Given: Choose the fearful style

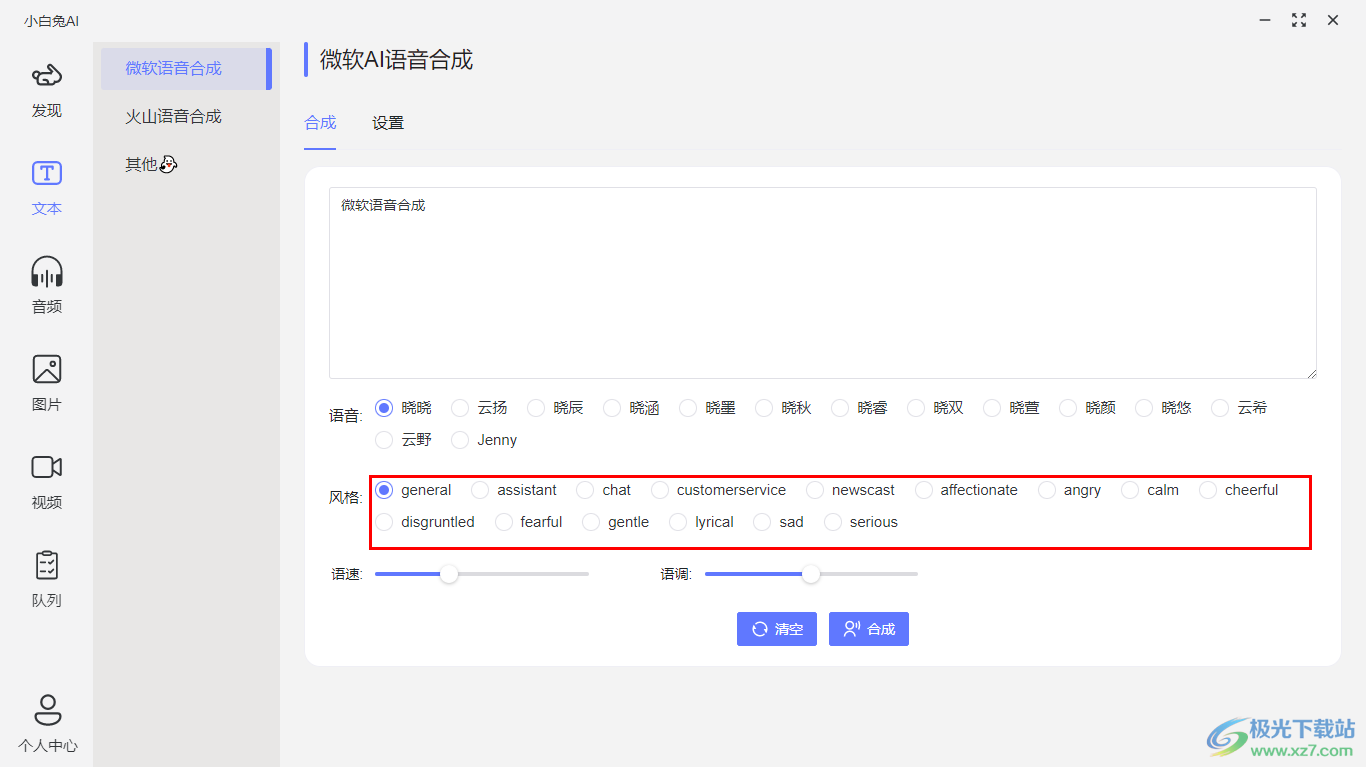Looking at the screenshot, I should (530, 522).
